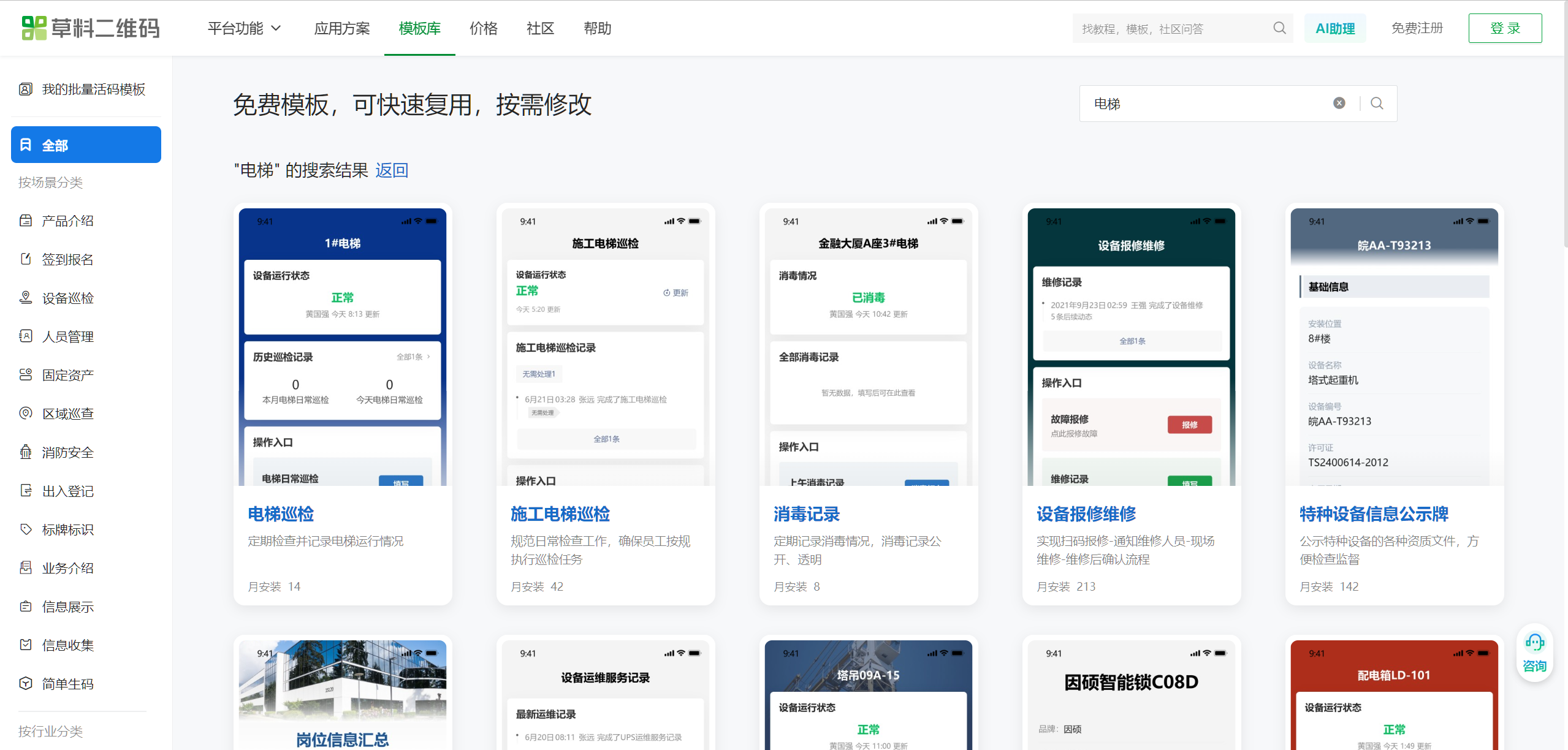This screenshot has width=1568, height=750.
Task: Click 免费注册 link
Action: pyautogui.click(x=1417, y=28)
